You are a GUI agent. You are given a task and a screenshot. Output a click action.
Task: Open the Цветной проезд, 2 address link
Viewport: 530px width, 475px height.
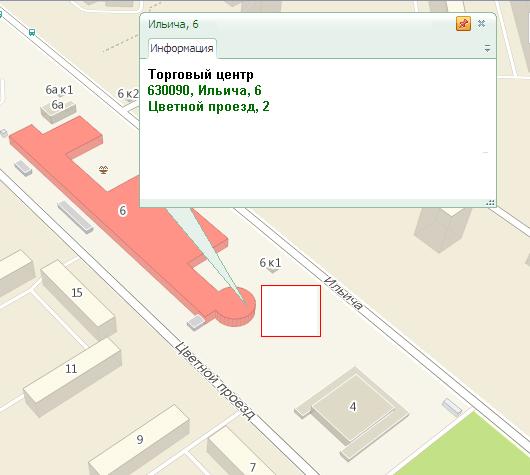(209, 106)
